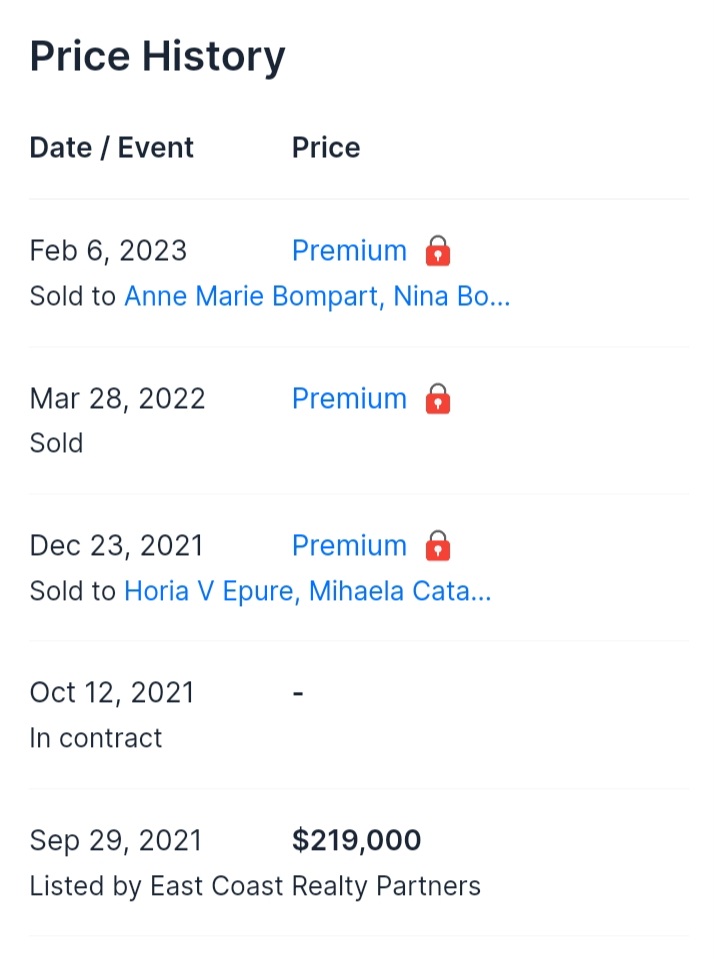Click the Price History heading
Screen dimensions: 719x959
coord(157,57)
